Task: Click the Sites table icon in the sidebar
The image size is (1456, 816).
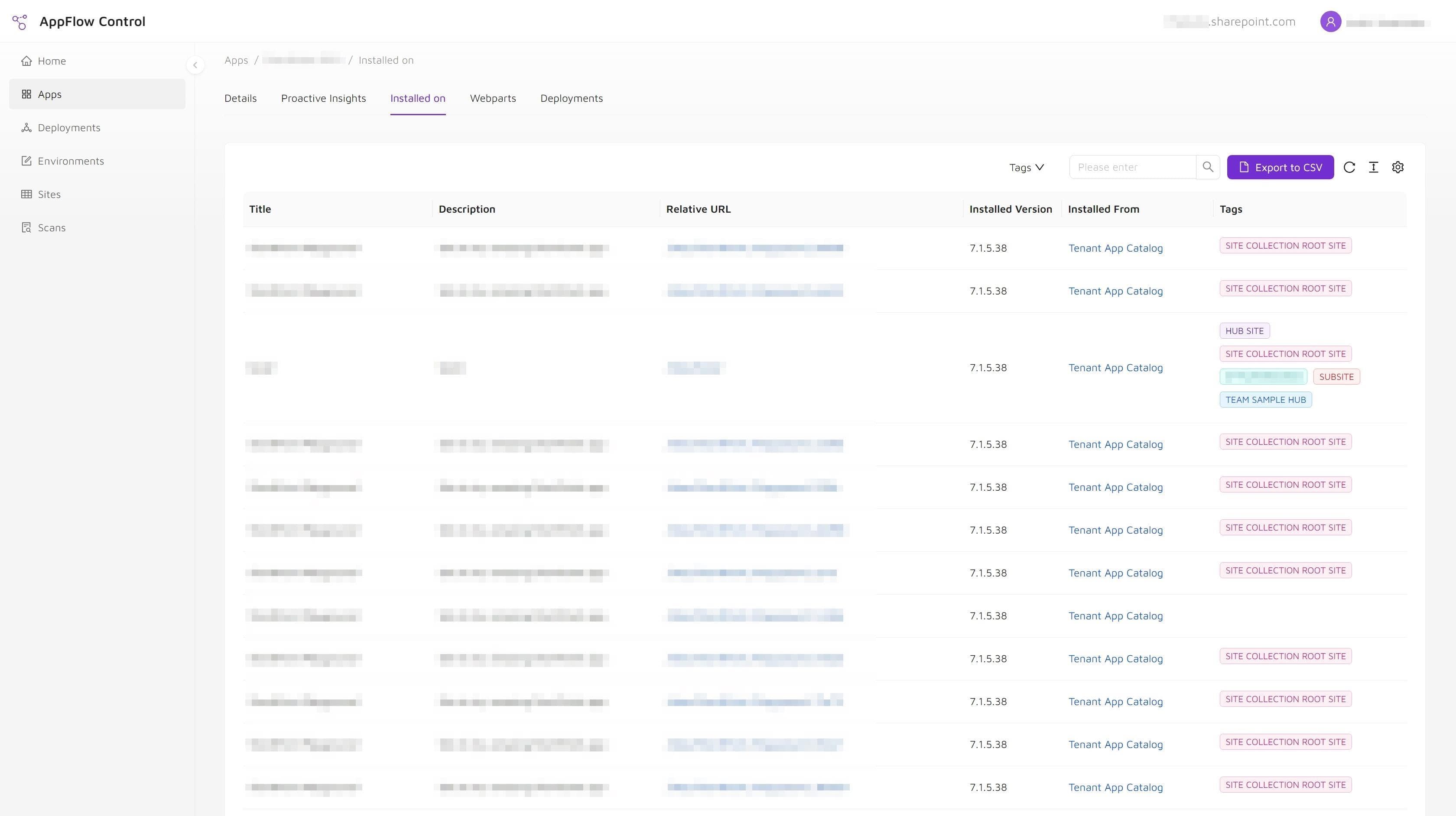Action: pos(26,194)
